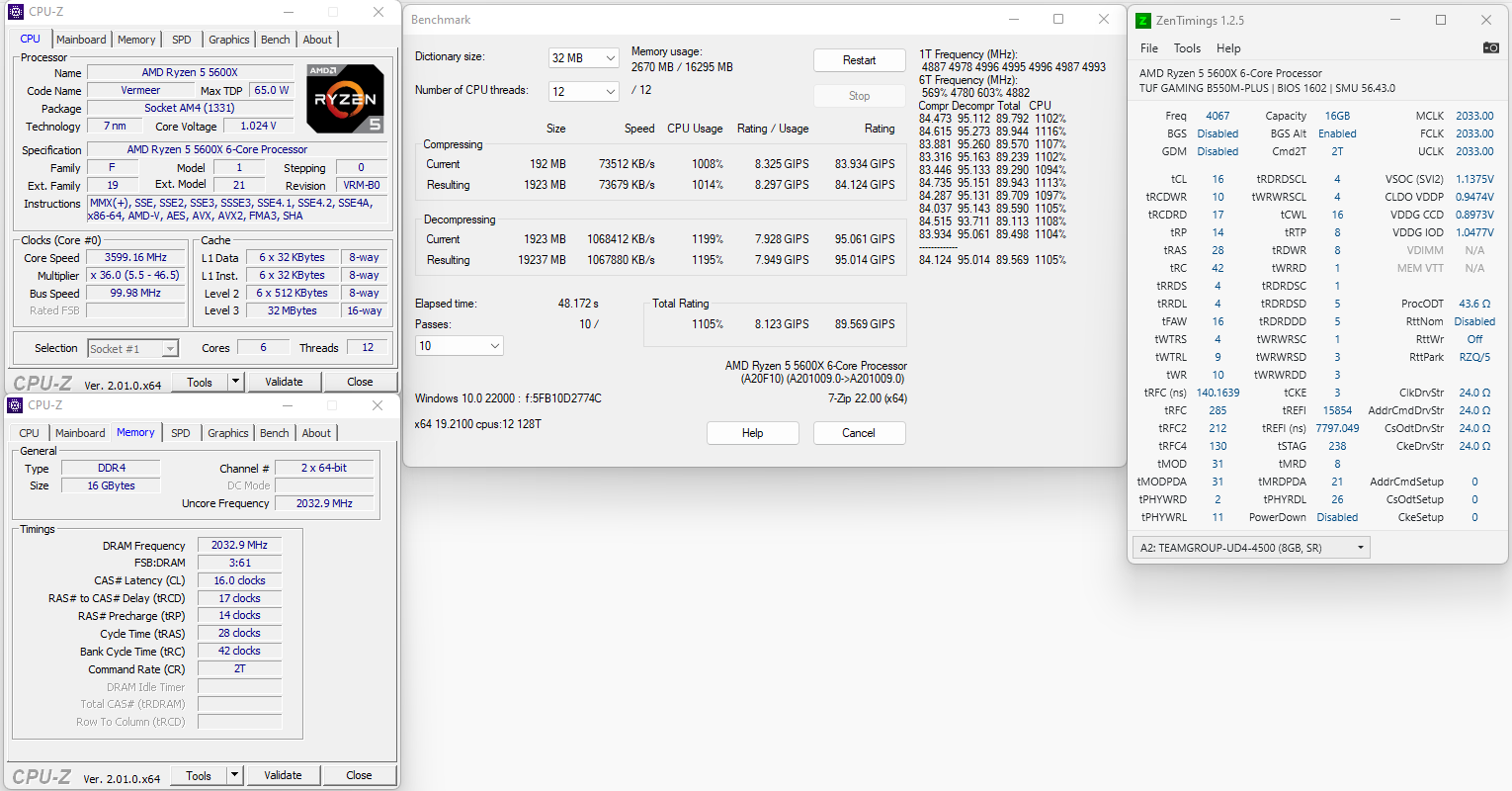
Task: Click the ZenTimings tRFC (ns) value 140.1639
Action: click(x=1218, y=393)
